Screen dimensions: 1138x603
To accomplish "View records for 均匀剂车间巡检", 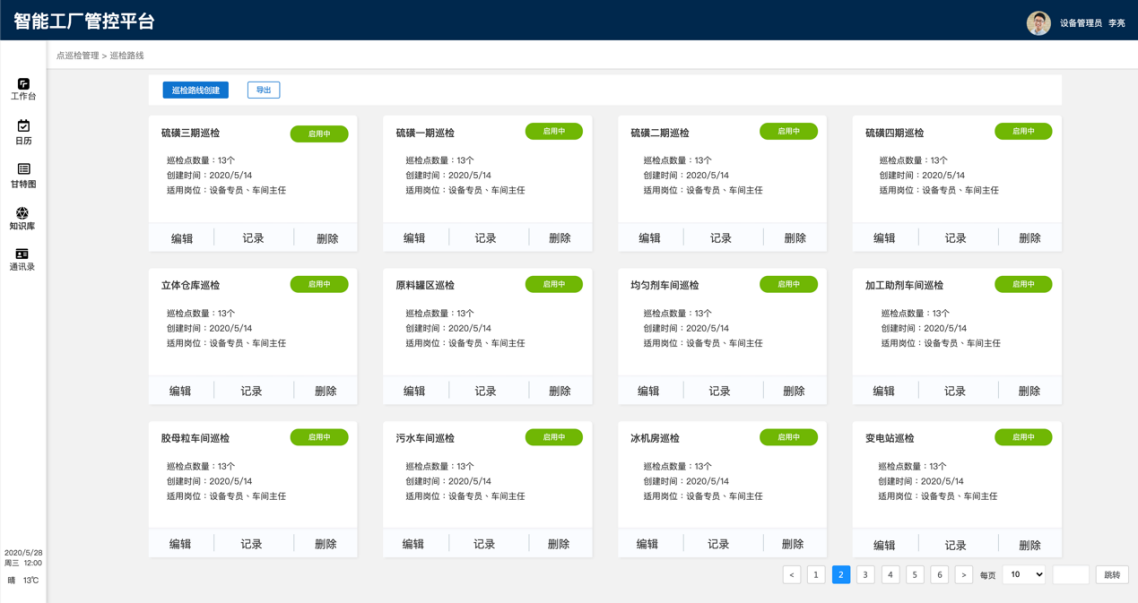I will pyautogui.click(x=720, y=391).
